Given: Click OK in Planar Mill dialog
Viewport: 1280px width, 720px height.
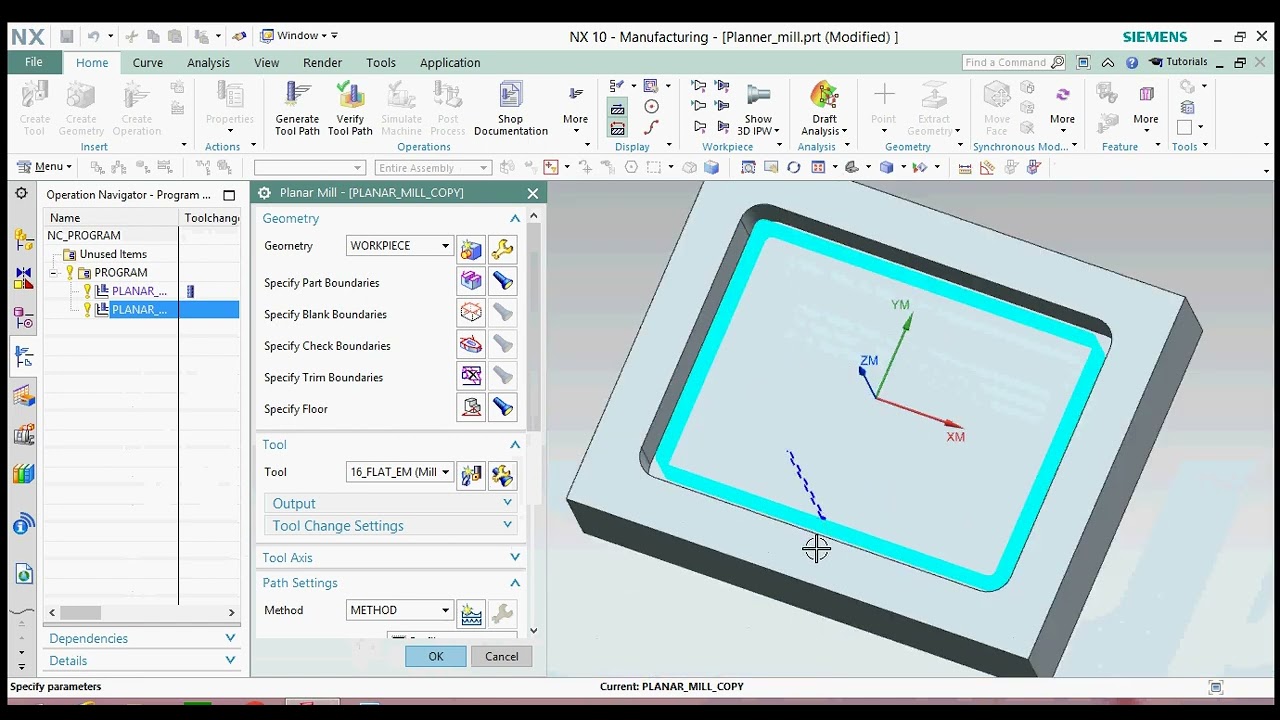Looking at the screenshot, I should (x=436, y=656).
